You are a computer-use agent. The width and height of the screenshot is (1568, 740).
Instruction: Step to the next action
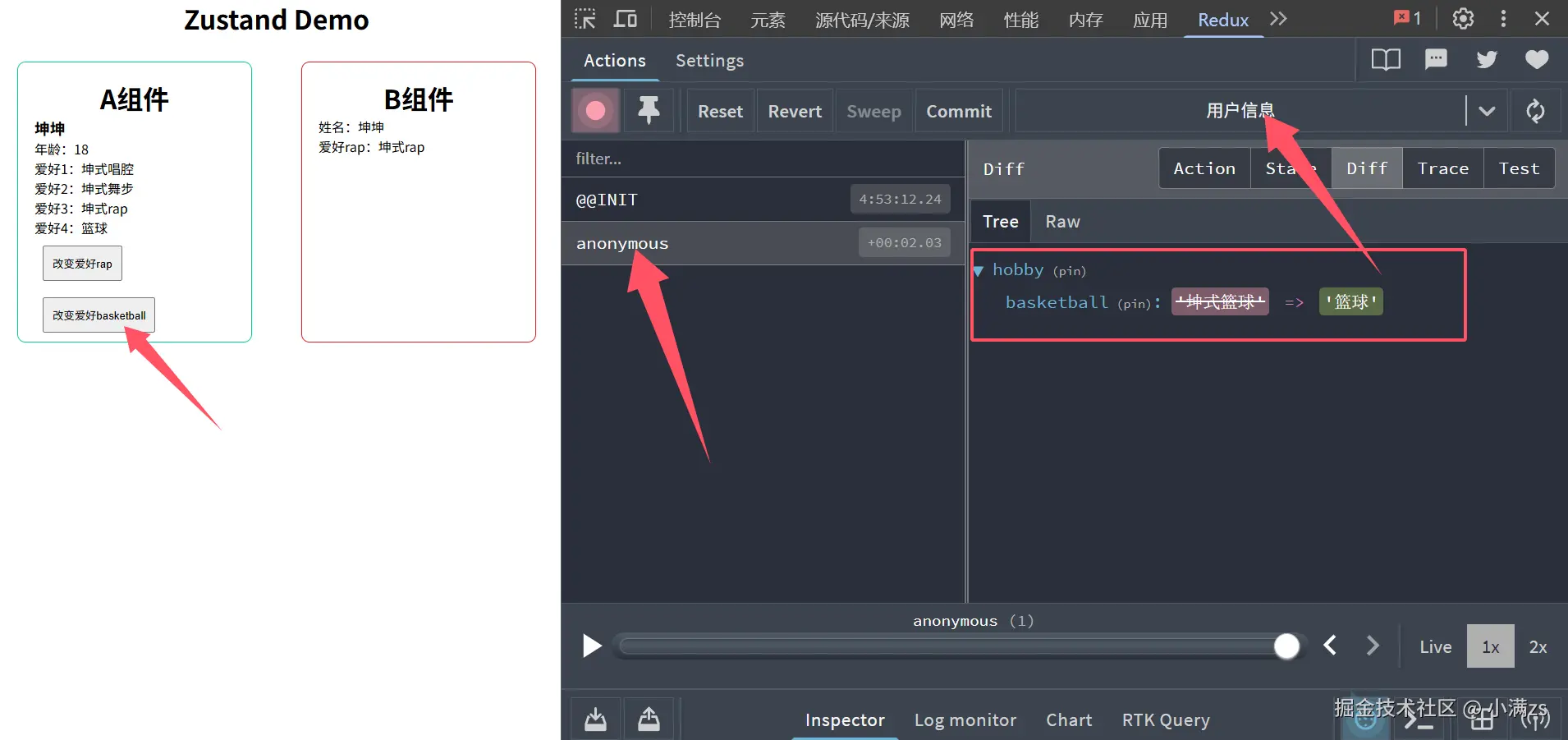(1373, 646)
